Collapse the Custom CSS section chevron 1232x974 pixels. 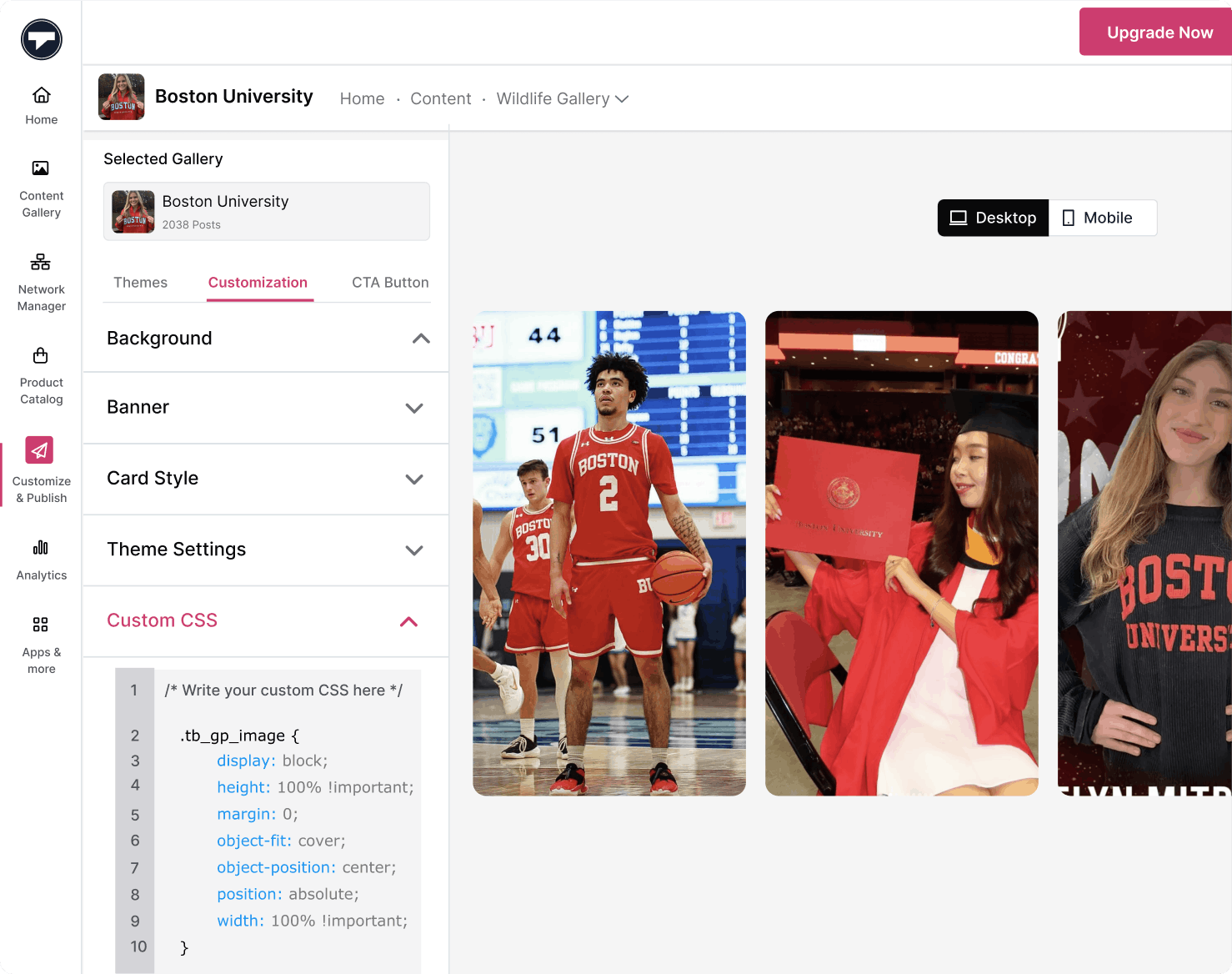point(408,621)
